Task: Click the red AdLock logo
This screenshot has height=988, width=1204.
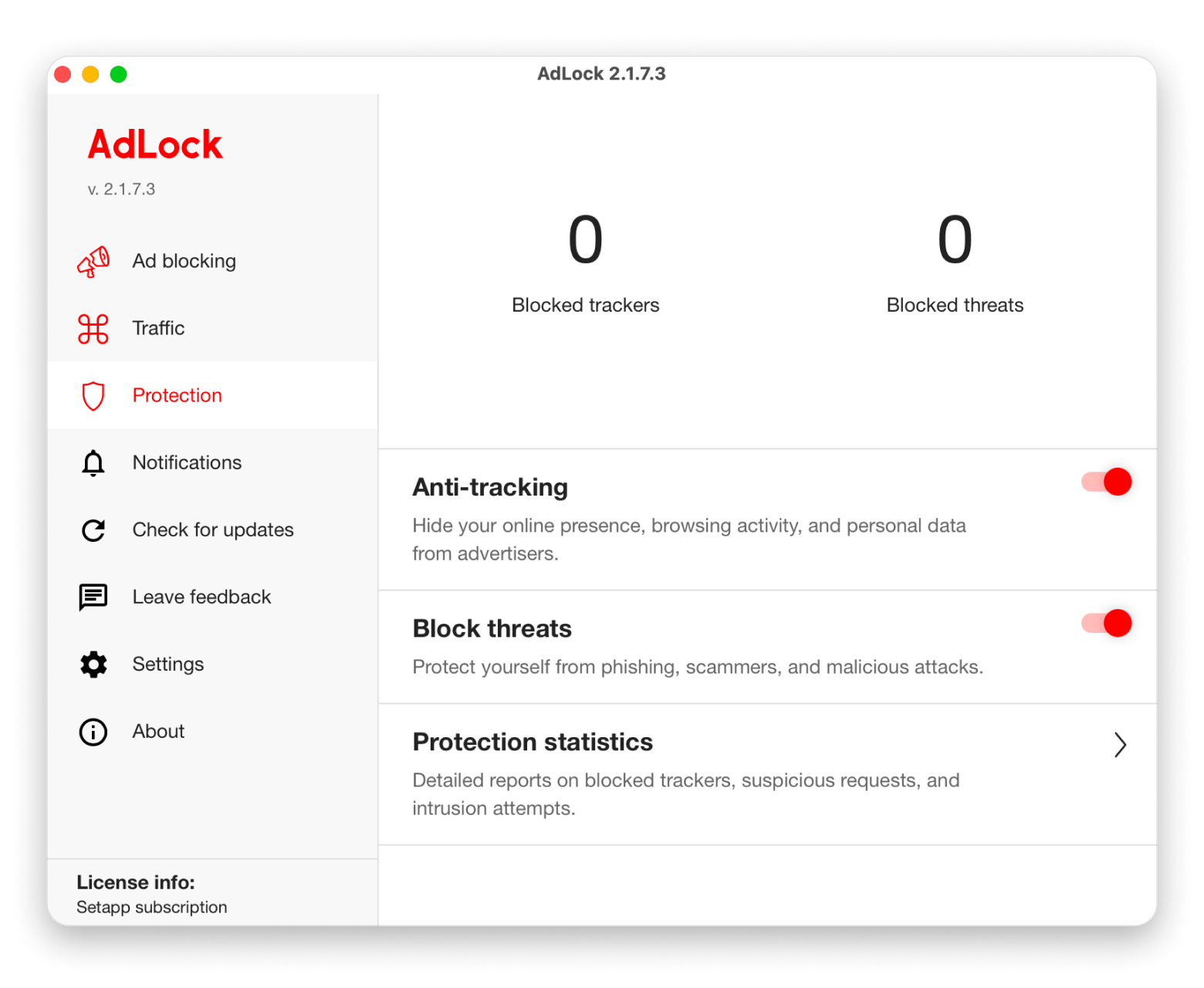Action: click(x=155, y=144)
